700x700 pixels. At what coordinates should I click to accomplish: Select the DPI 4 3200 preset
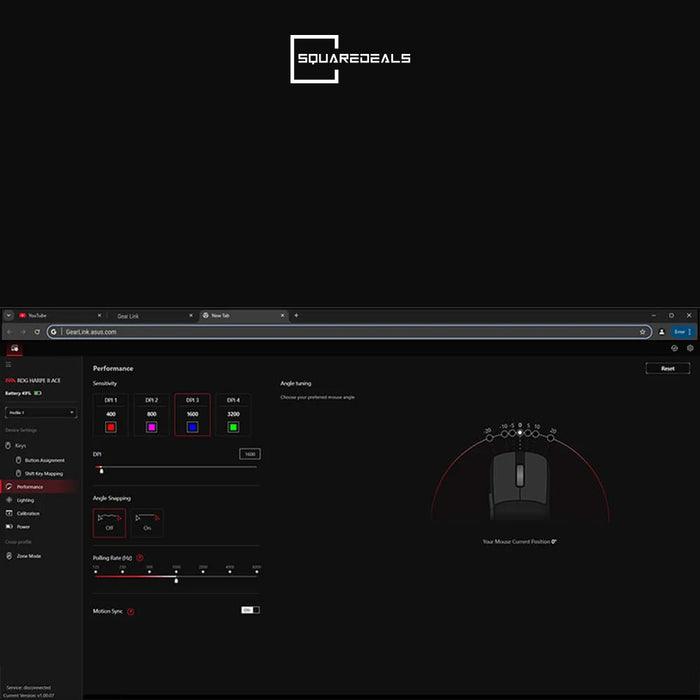[233, 415]
